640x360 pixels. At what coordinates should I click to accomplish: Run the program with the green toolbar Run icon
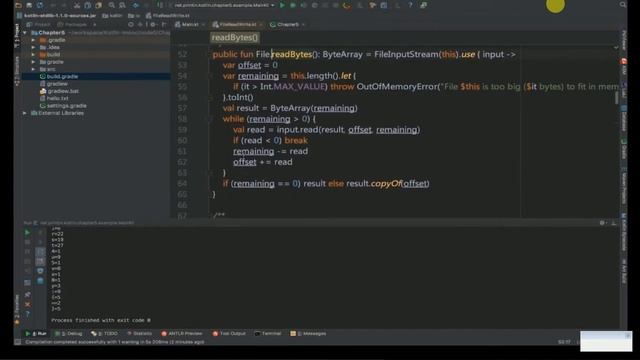coord(282,5)
